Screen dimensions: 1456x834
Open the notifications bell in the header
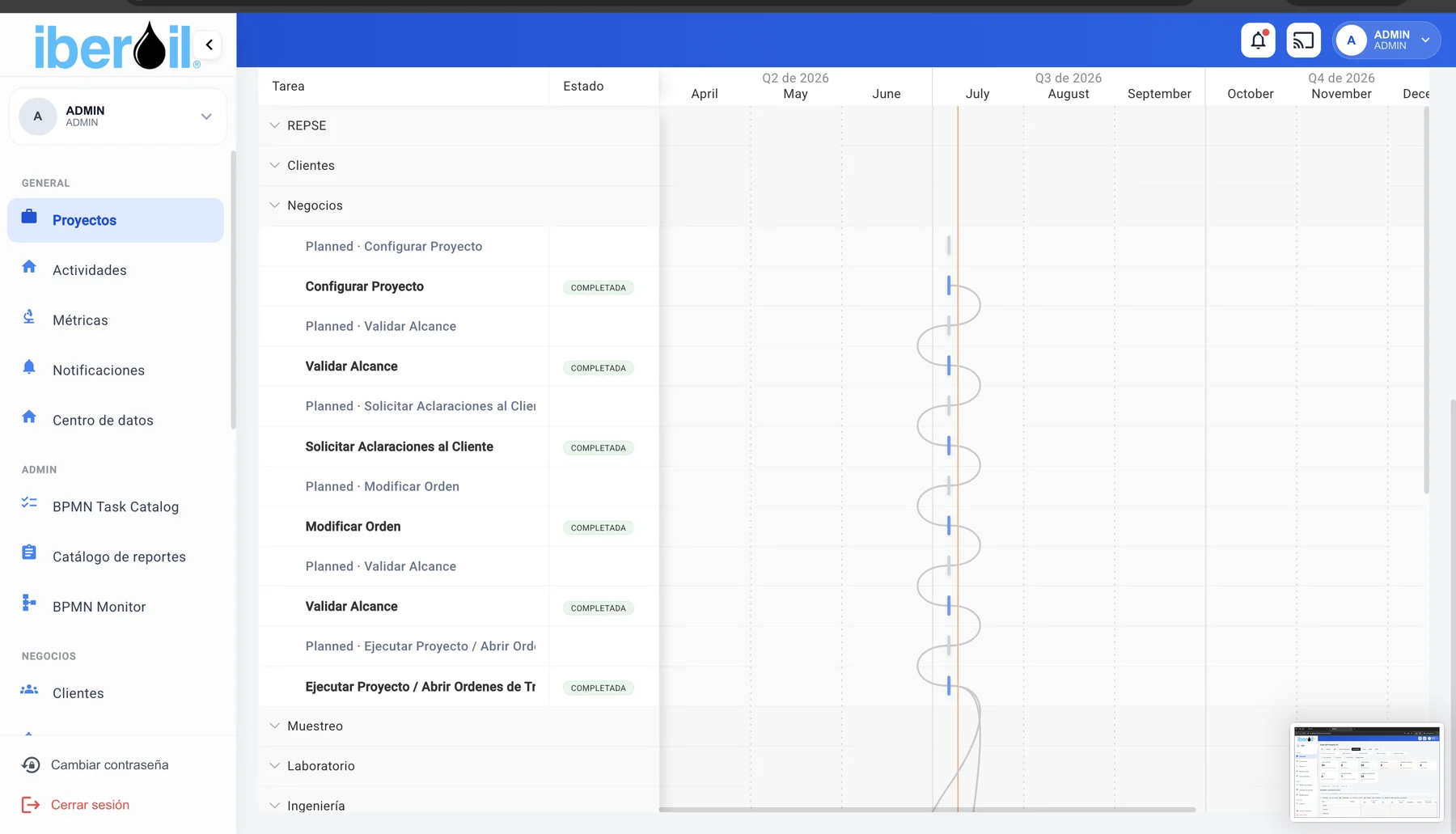click(x=1258, y=40)
